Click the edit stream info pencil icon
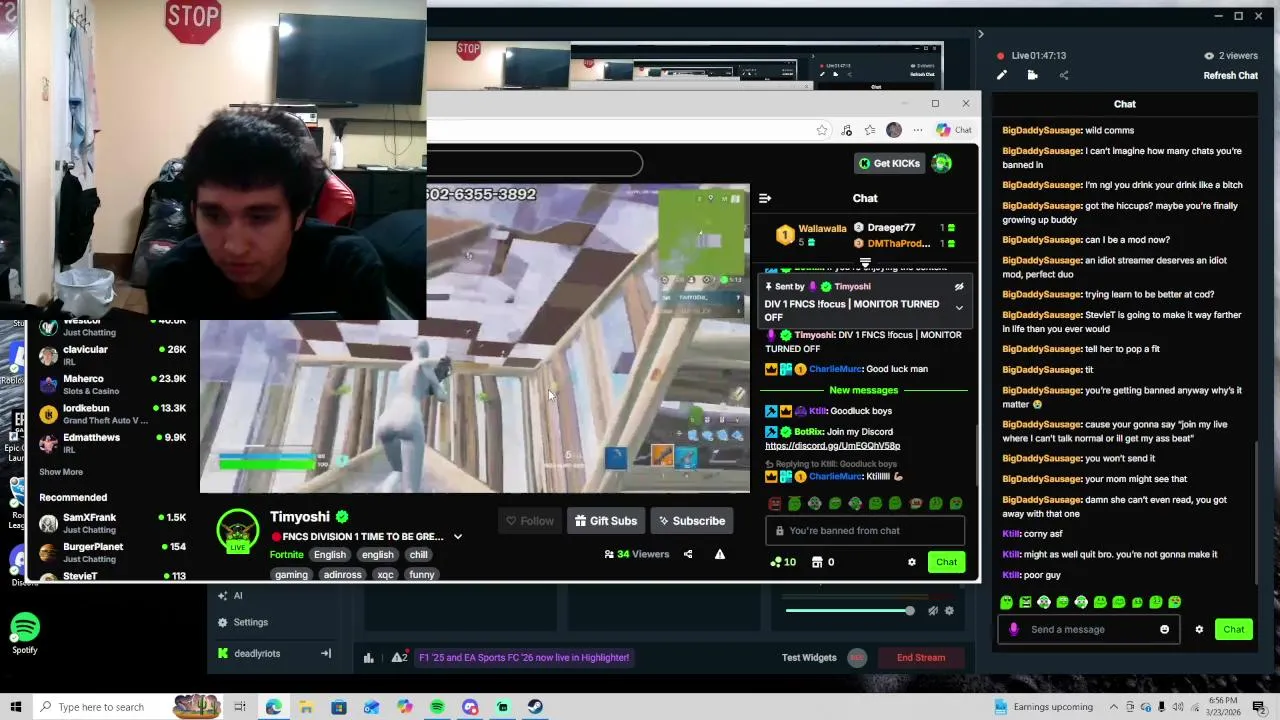 pos(1002,75)
